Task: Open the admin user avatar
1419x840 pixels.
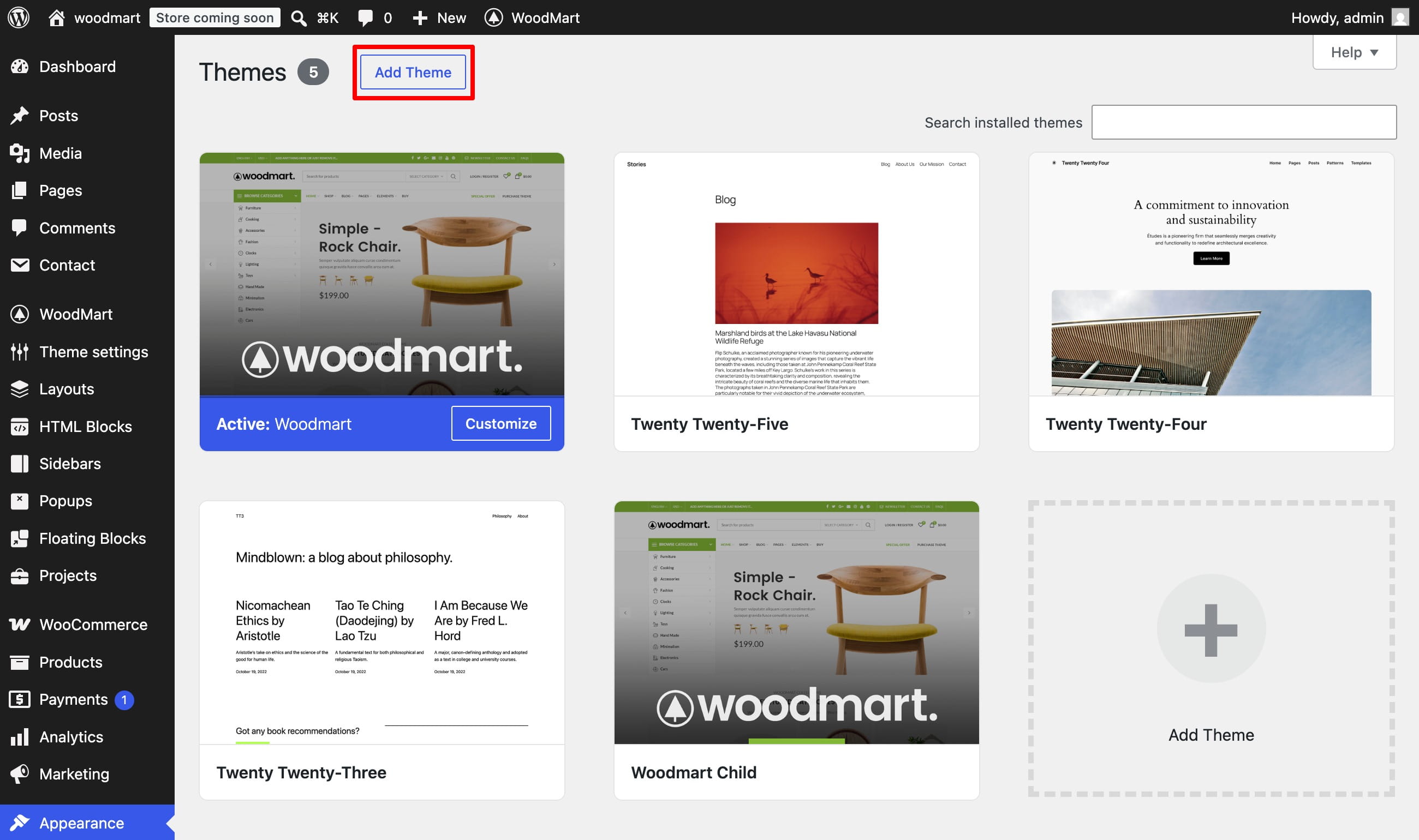Action: pyautogui.click(x=1401, y=17)
